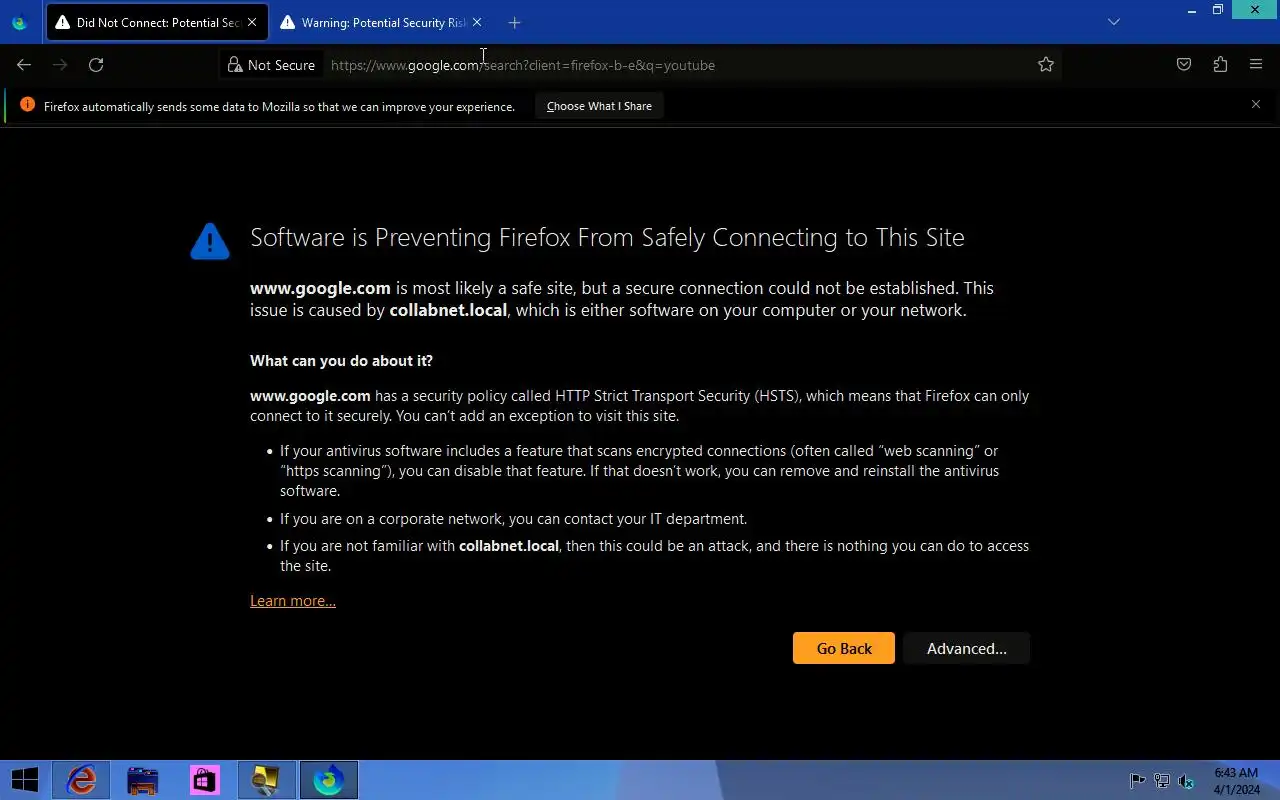This screenshot has width=1280, height=800.
Task: Open the Firefox application menu (hamburger)
Action: click(x=1256, y=65)
